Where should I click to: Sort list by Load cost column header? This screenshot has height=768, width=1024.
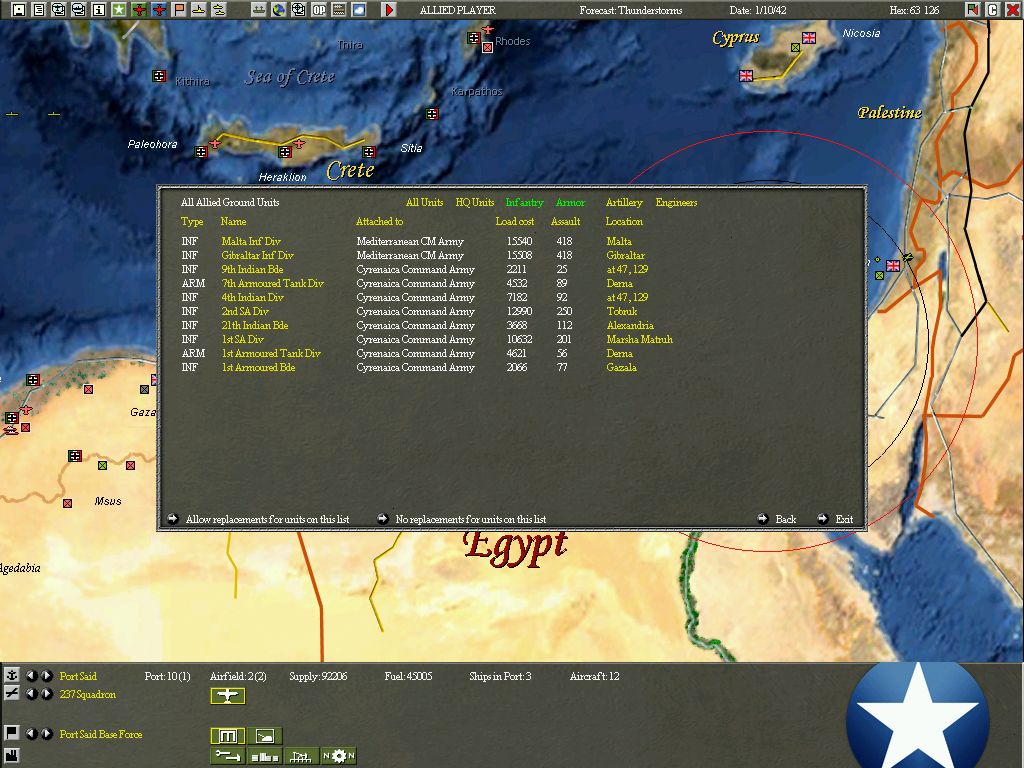point(515,221)
